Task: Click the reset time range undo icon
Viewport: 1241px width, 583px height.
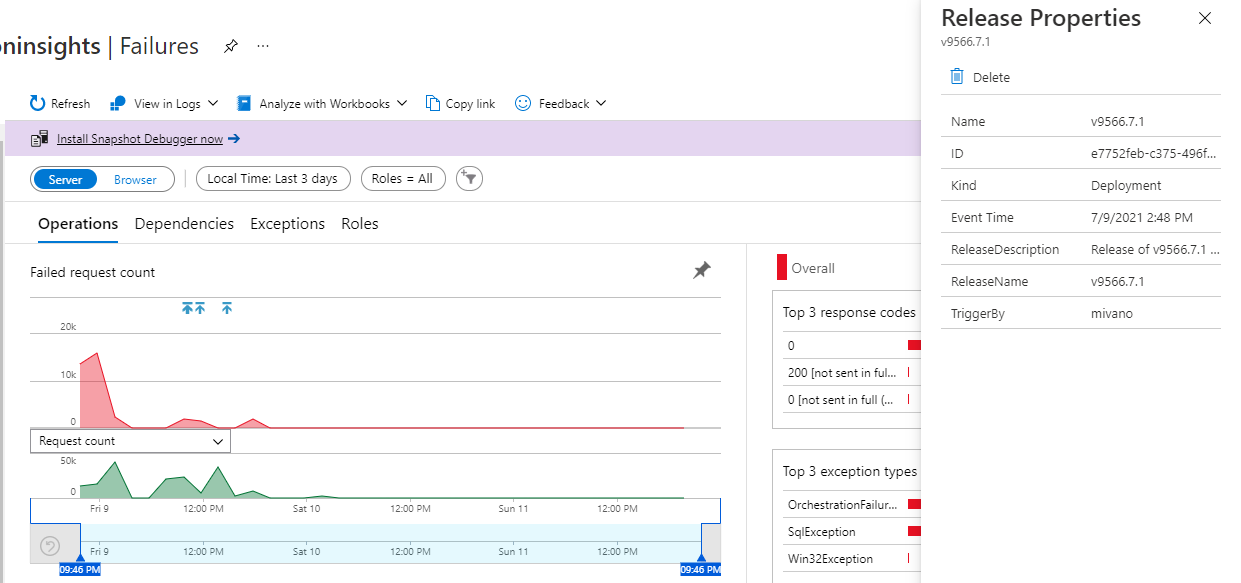Action: click(x=50, y=546)
